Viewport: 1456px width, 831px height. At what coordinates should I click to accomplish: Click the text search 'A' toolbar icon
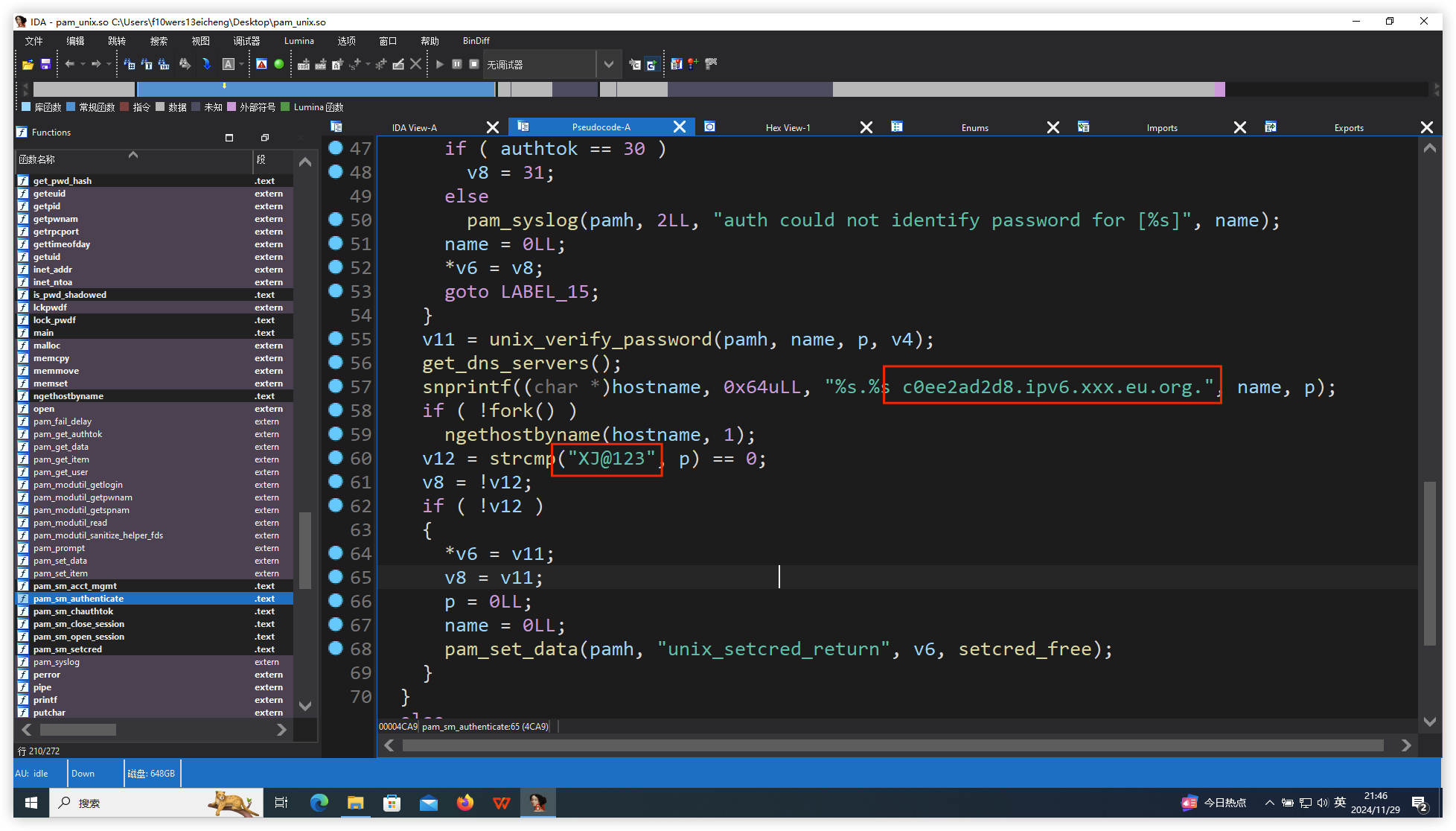point(229,64)
